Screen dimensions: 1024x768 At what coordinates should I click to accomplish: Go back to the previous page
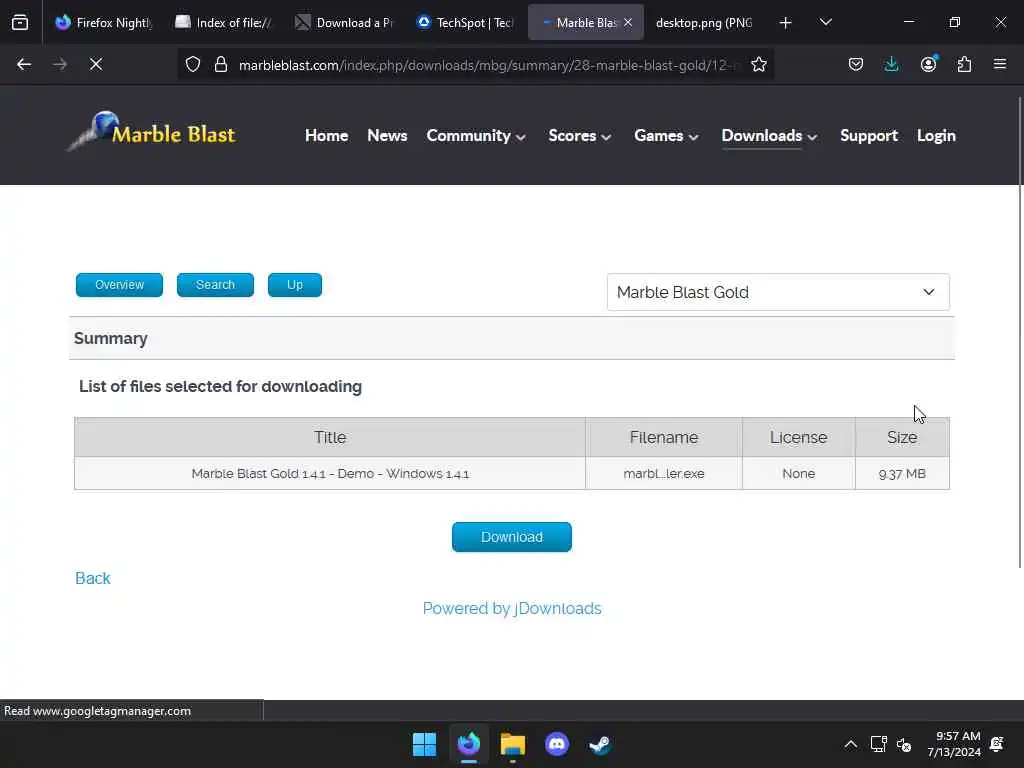tap(24, 64)
